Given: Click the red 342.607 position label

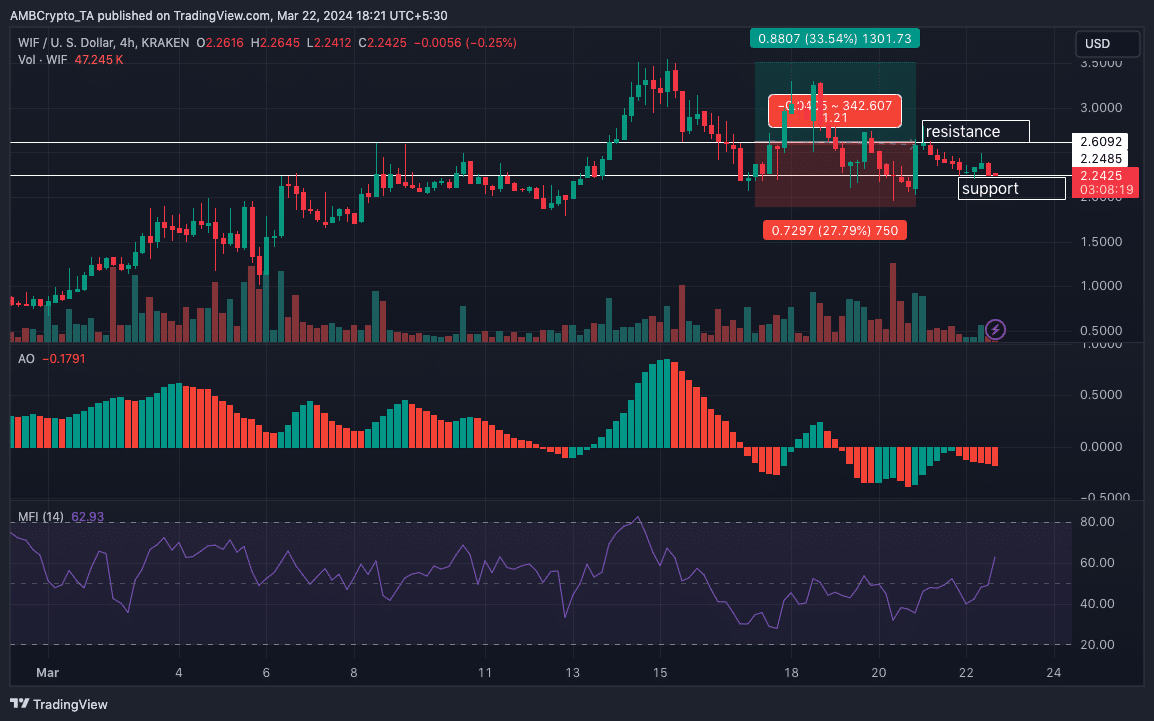Looking at the screenshot, I should click(835, 111).
